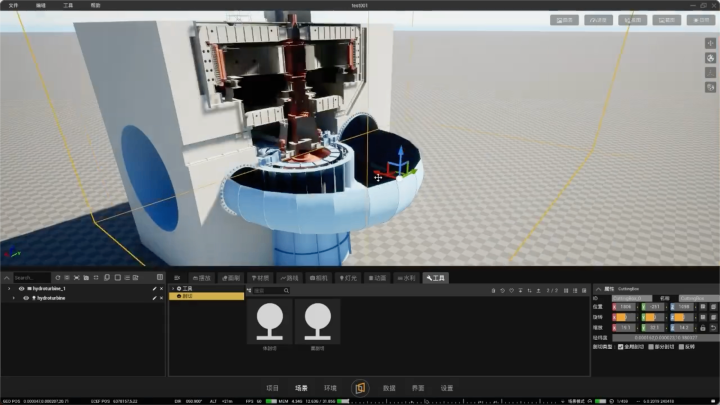The image size is (720, 405).
Task: Select the left cutting tool thumbnail
Action: [269, 321]
